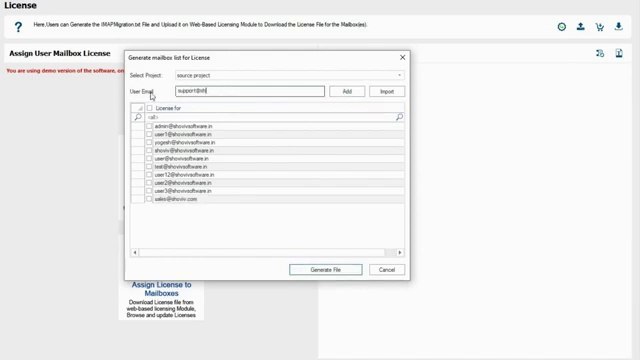Click the grid corner selector cell
The height and width of the screenshot is (360, 640).
click(138, 108)
